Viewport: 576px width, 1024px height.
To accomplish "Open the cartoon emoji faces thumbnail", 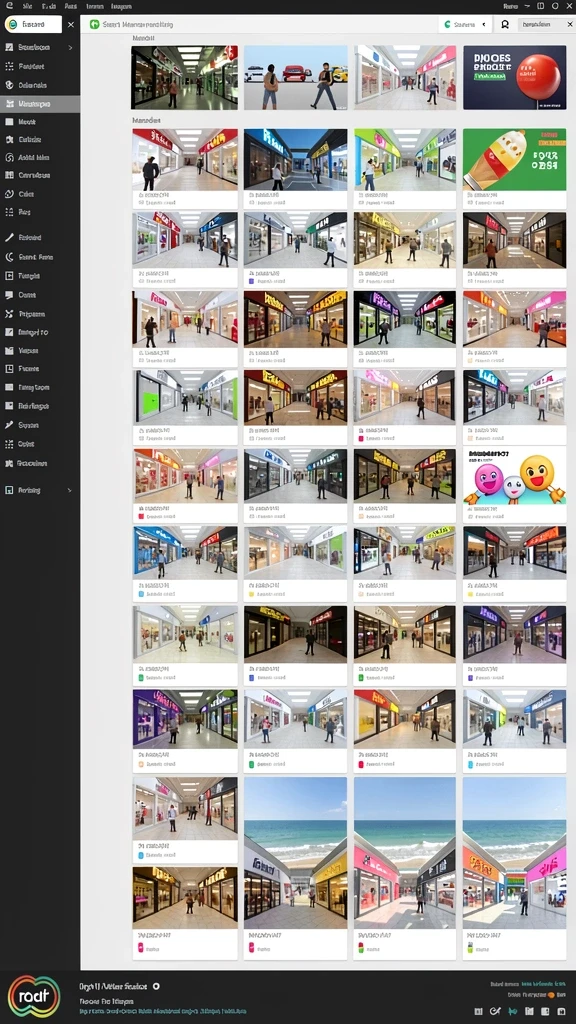I will click(x=515, y=476).
